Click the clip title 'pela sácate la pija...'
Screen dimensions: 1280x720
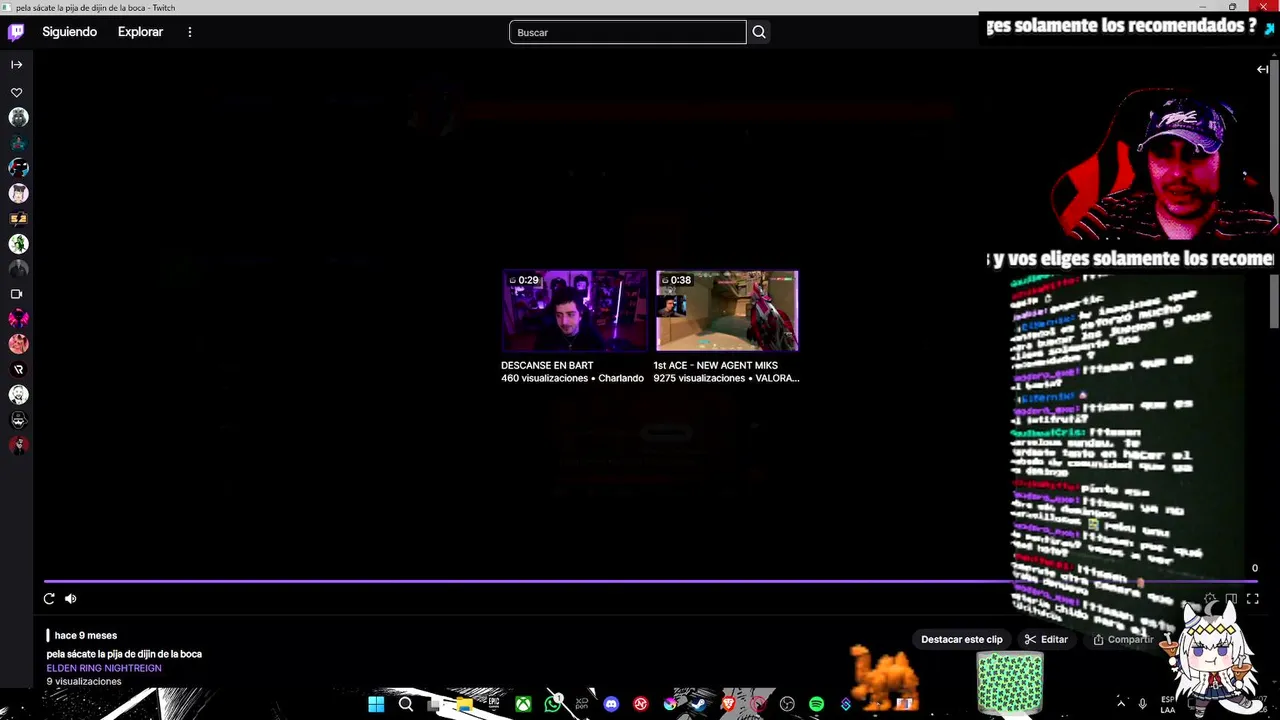pos(124,654)
